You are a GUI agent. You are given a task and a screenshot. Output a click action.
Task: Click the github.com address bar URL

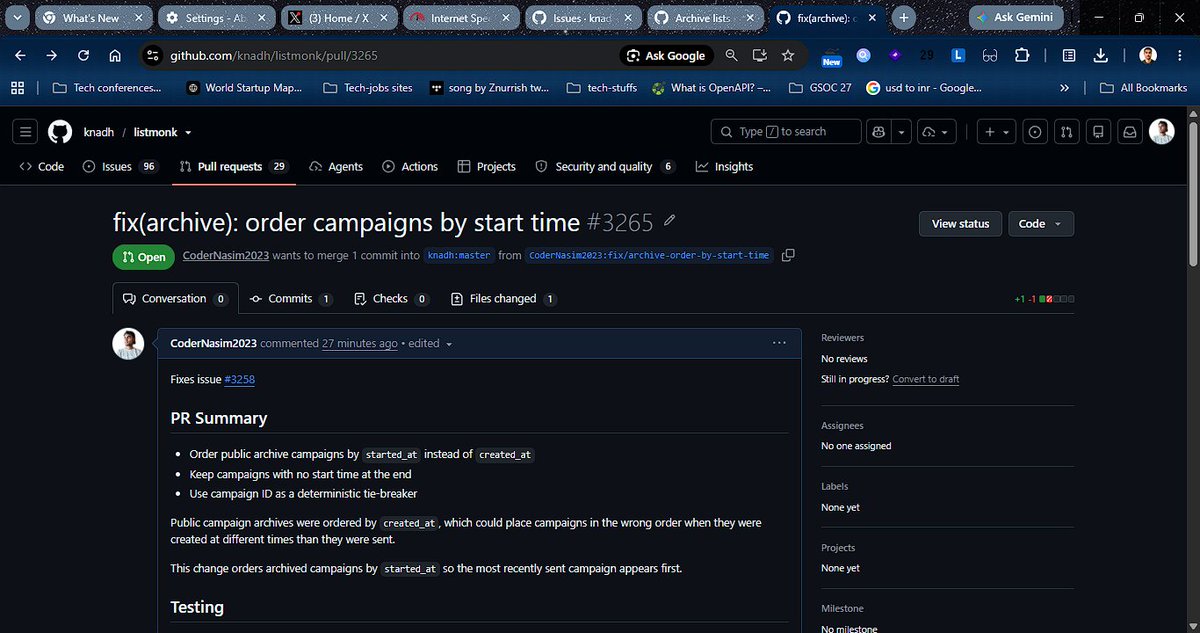click(x=272, y=56)
